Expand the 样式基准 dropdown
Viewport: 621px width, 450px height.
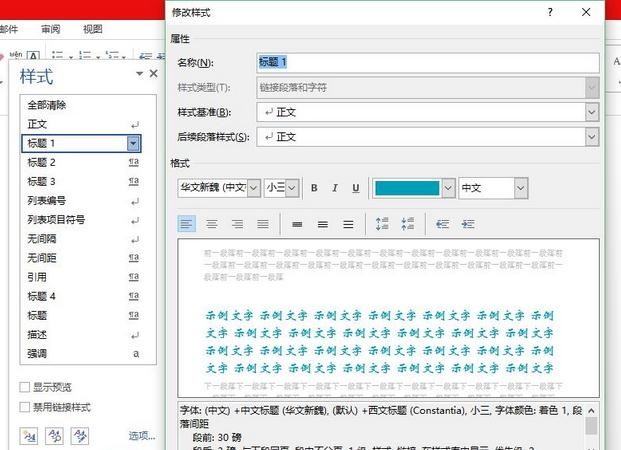(x=590, y=113)
